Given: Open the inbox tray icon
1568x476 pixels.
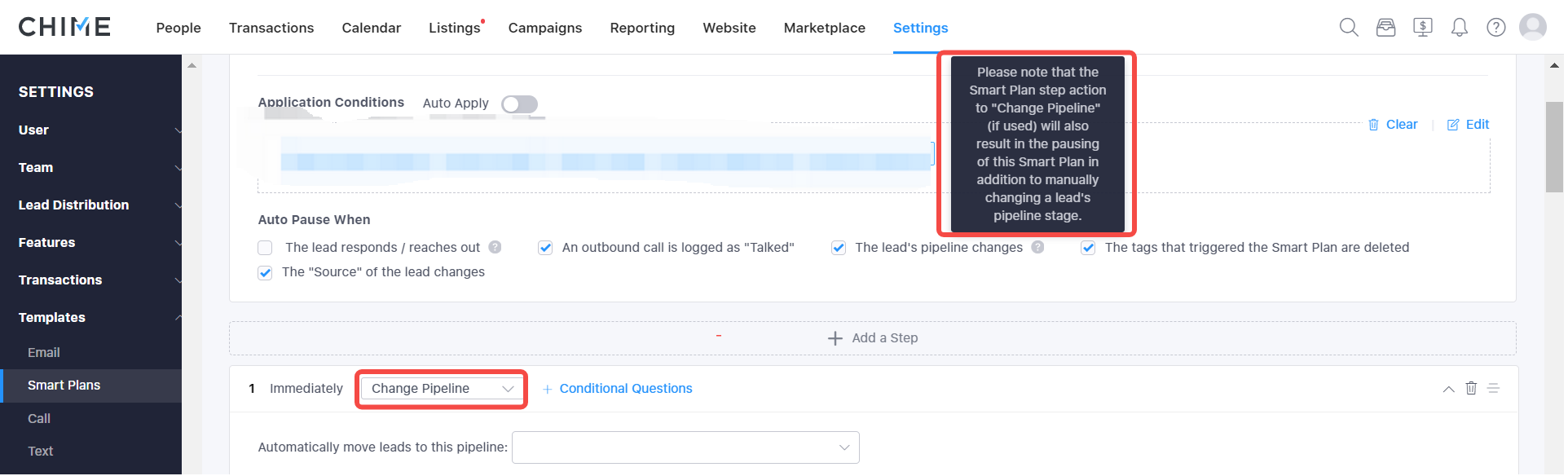Looking at the screenshot, I should [1385, 28].
